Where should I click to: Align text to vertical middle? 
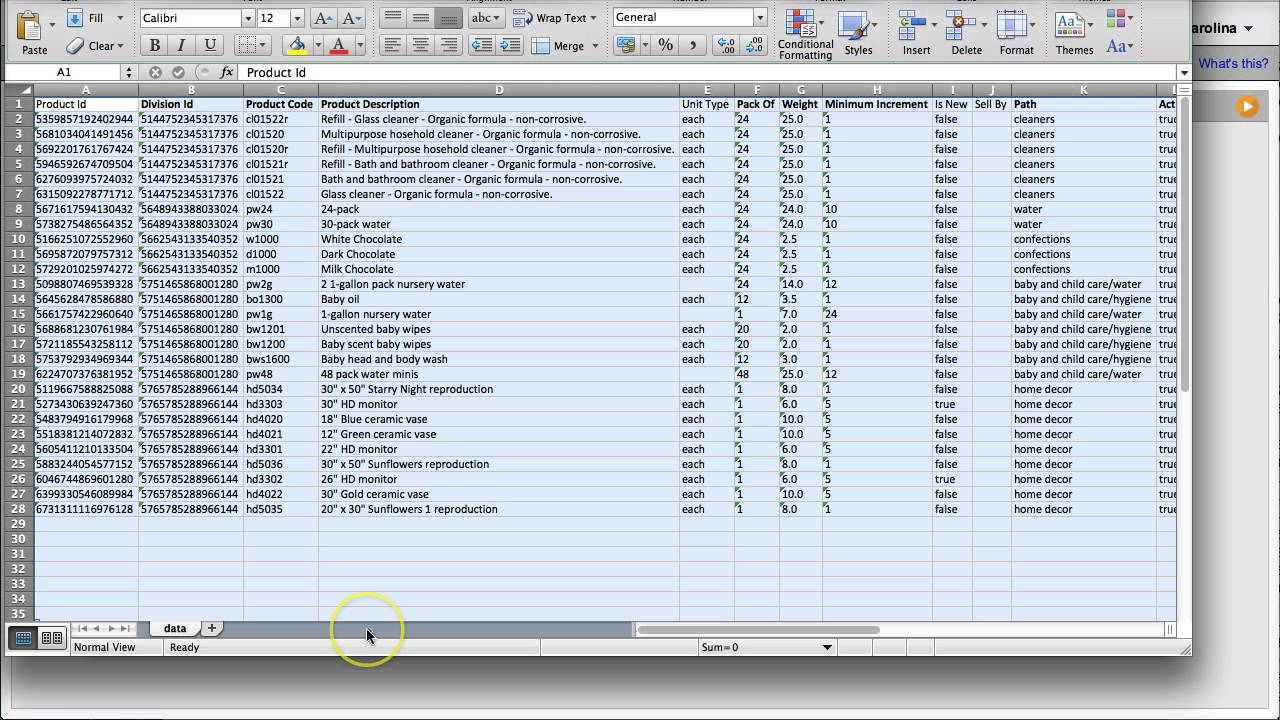pyautogui.click(x=421, y=18)
